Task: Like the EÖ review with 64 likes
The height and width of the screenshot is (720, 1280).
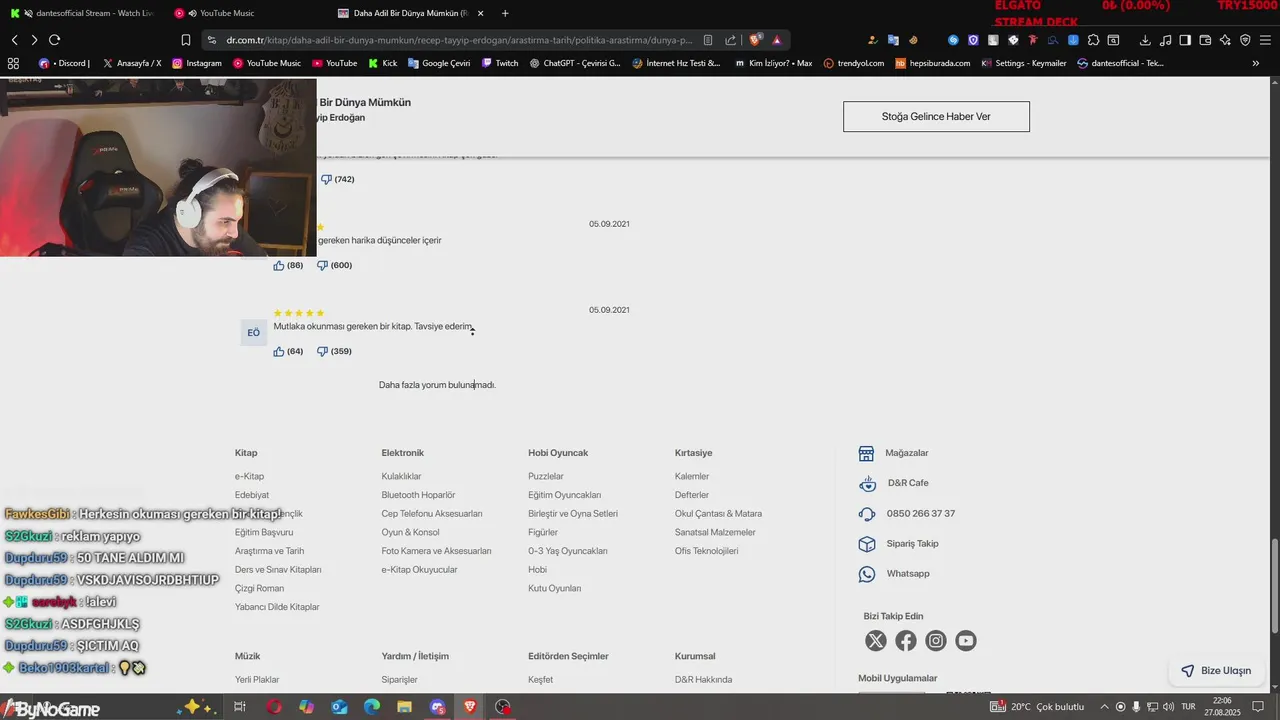Action: [279, 351]
